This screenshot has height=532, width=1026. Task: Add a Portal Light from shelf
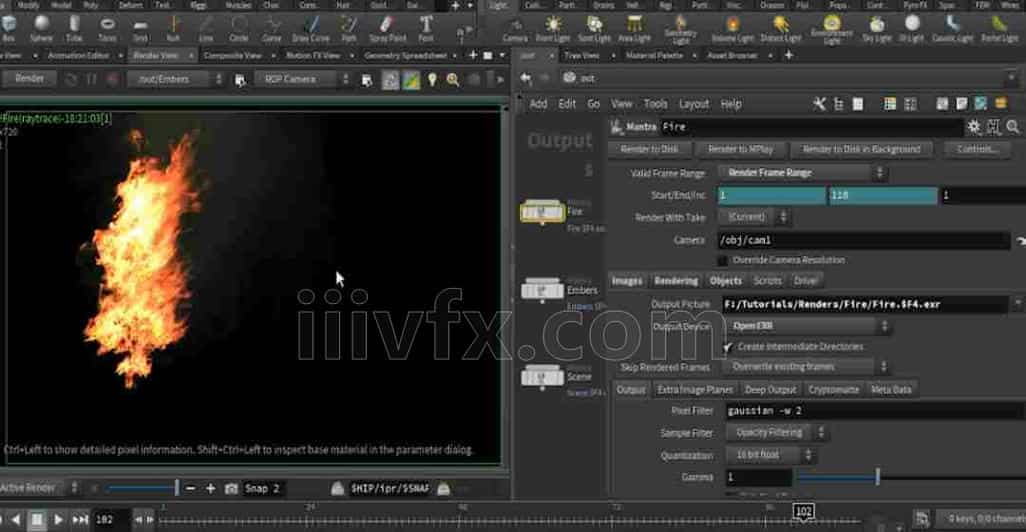[999, 28]
